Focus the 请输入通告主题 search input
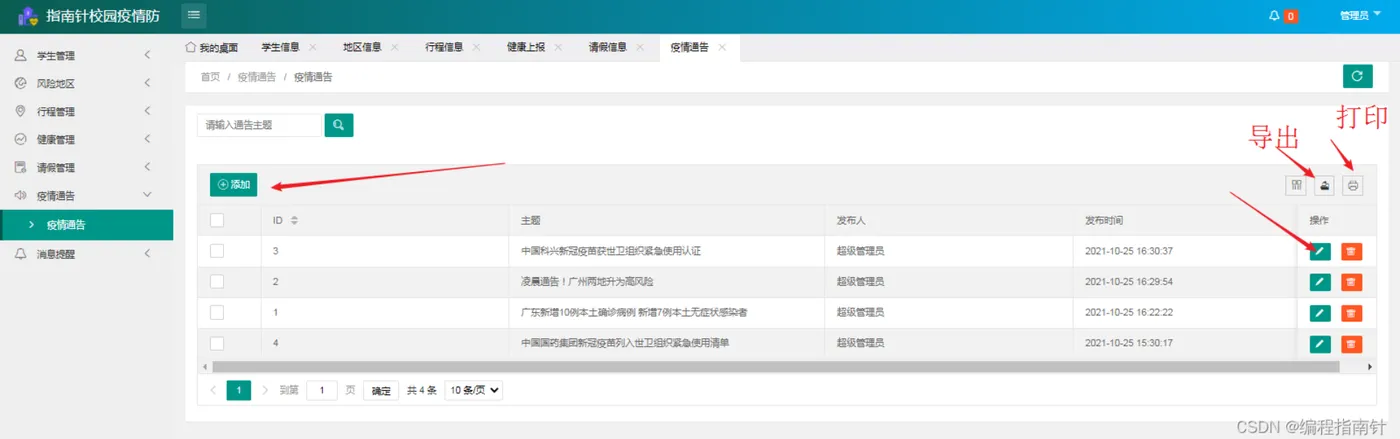 (x=259, y=125)
